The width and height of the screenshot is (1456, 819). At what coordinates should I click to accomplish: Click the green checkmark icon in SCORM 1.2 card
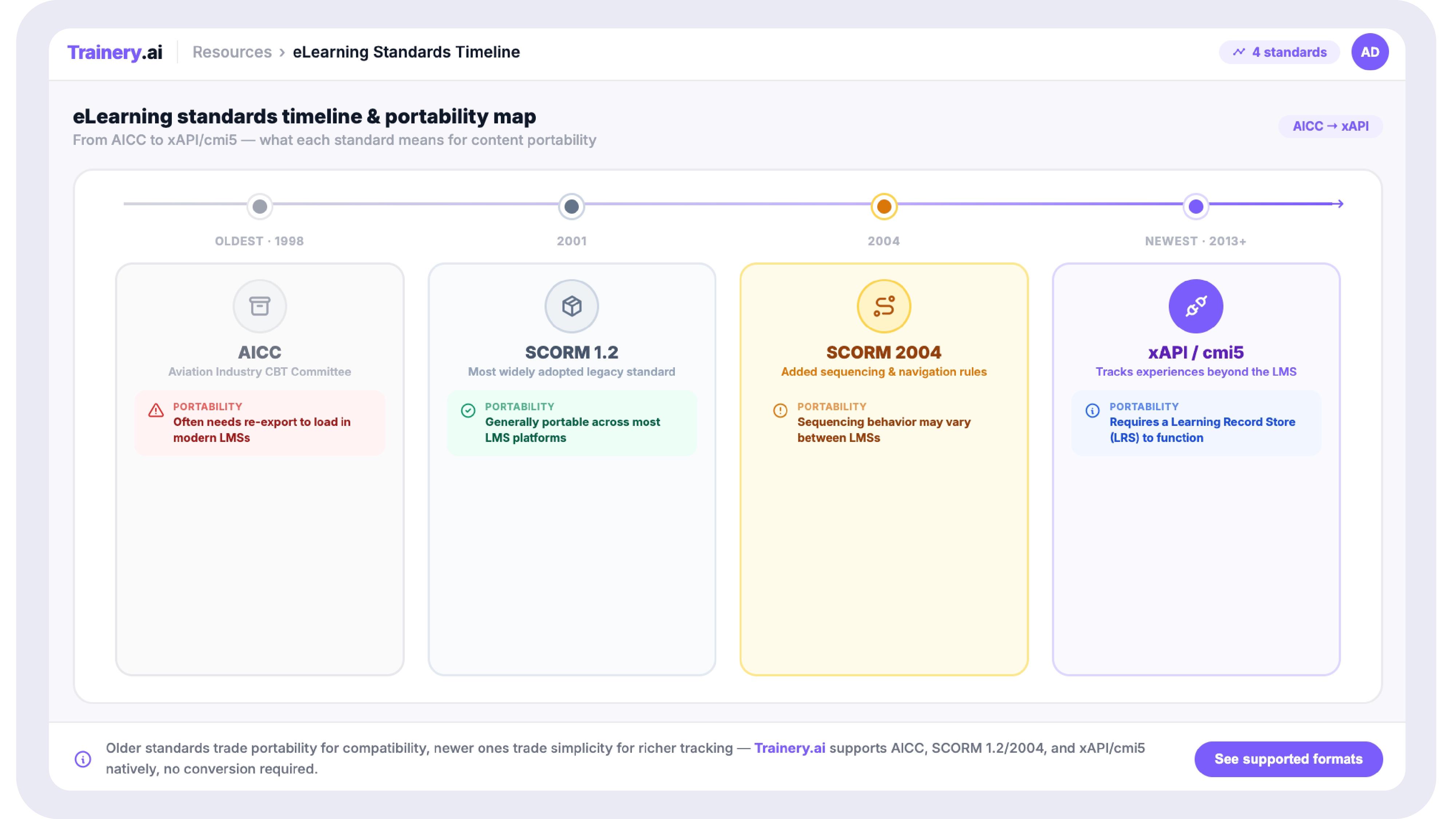point(468,410)
